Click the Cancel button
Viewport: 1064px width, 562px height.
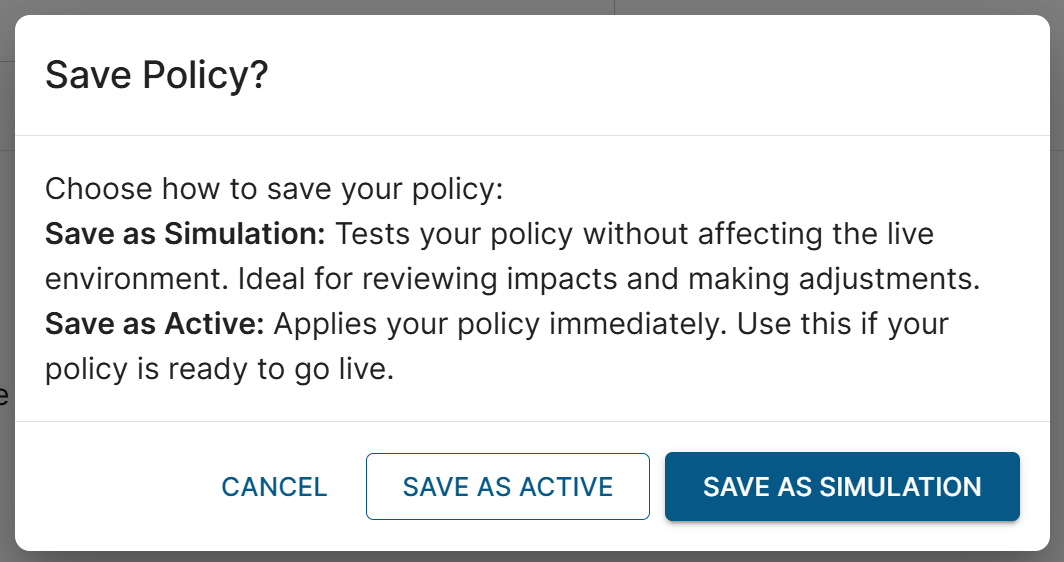point(274,487)
